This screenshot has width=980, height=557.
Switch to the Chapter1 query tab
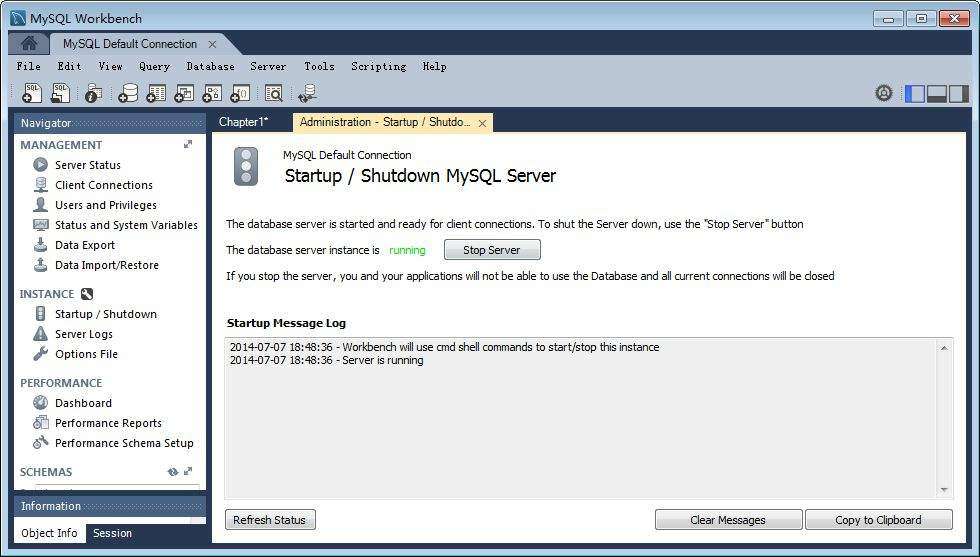244,122
